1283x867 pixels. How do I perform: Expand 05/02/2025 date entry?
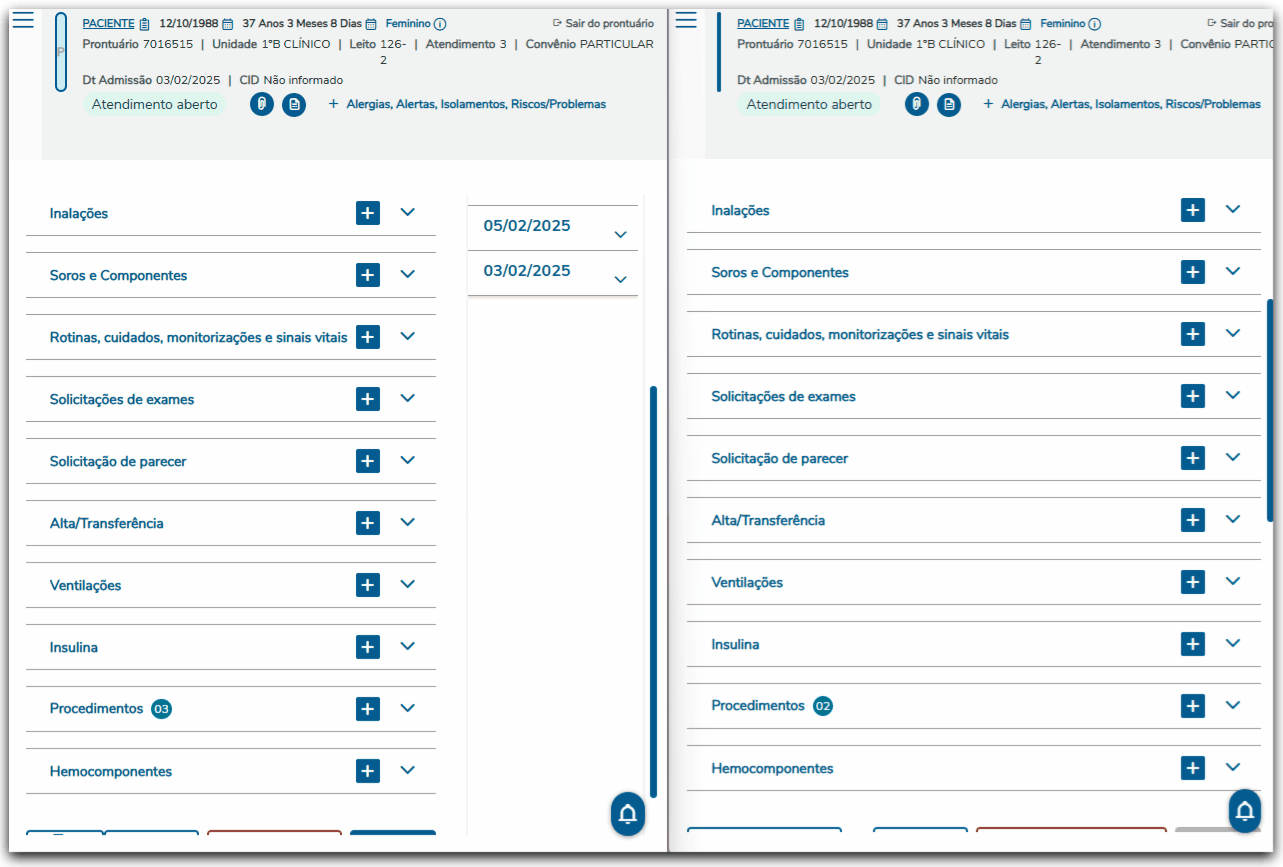point(620,235)
